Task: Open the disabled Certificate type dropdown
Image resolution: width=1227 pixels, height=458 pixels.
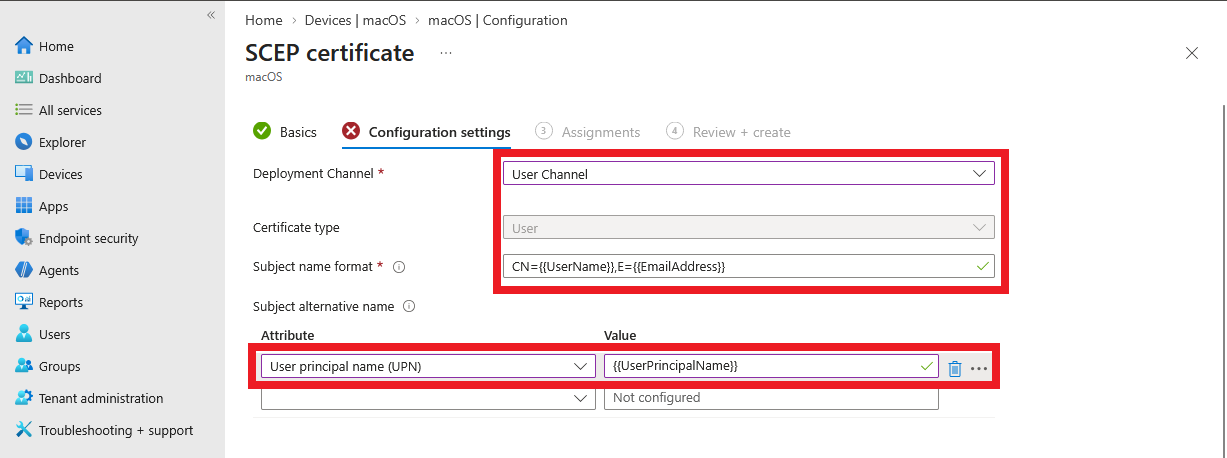Action: pyautogui.click(x=748, y=228)
